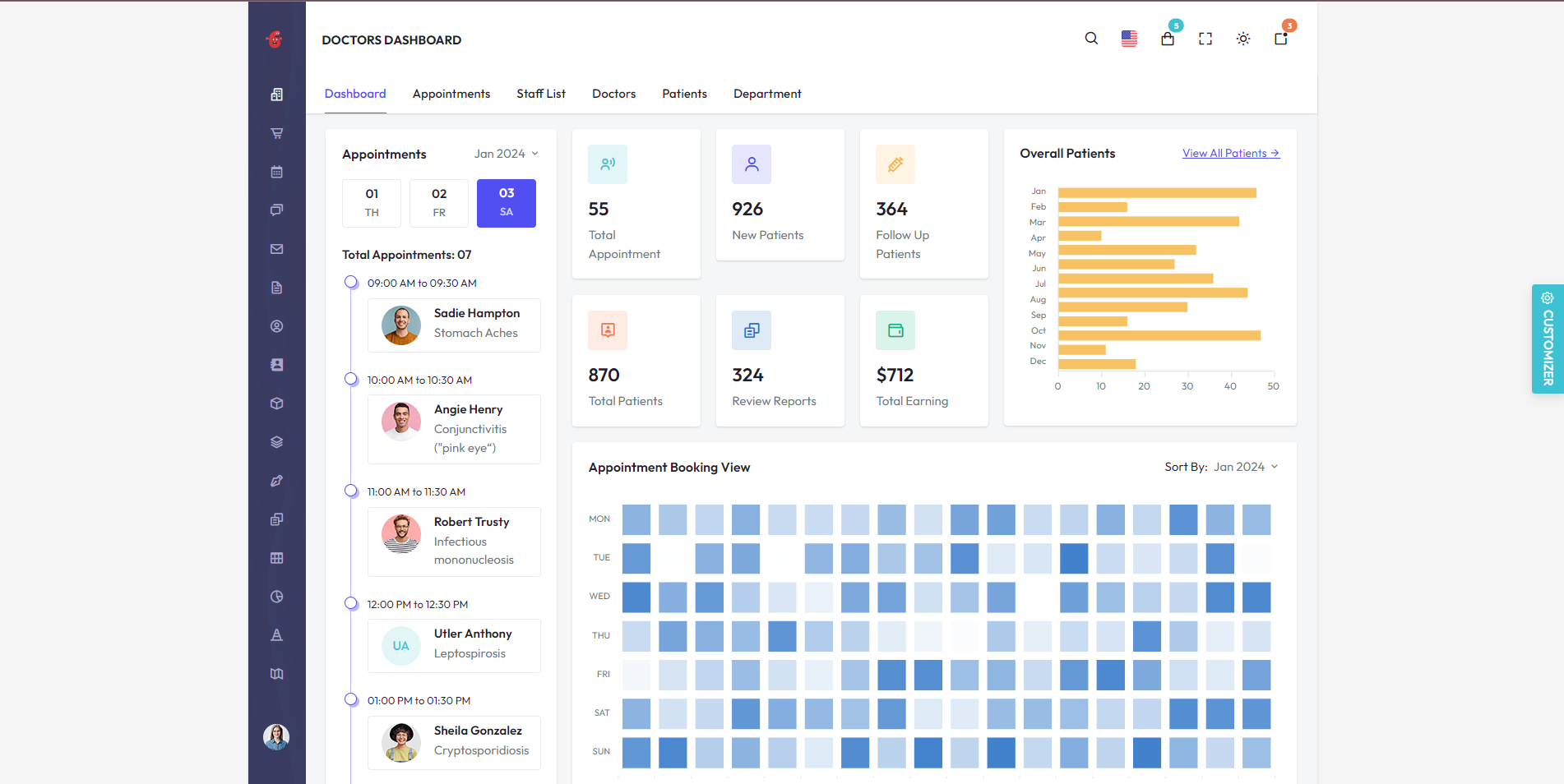Click the 12:00 PM timeline marker circle
This screenshot has width=1564, height=784.
(x=351, y=604)
